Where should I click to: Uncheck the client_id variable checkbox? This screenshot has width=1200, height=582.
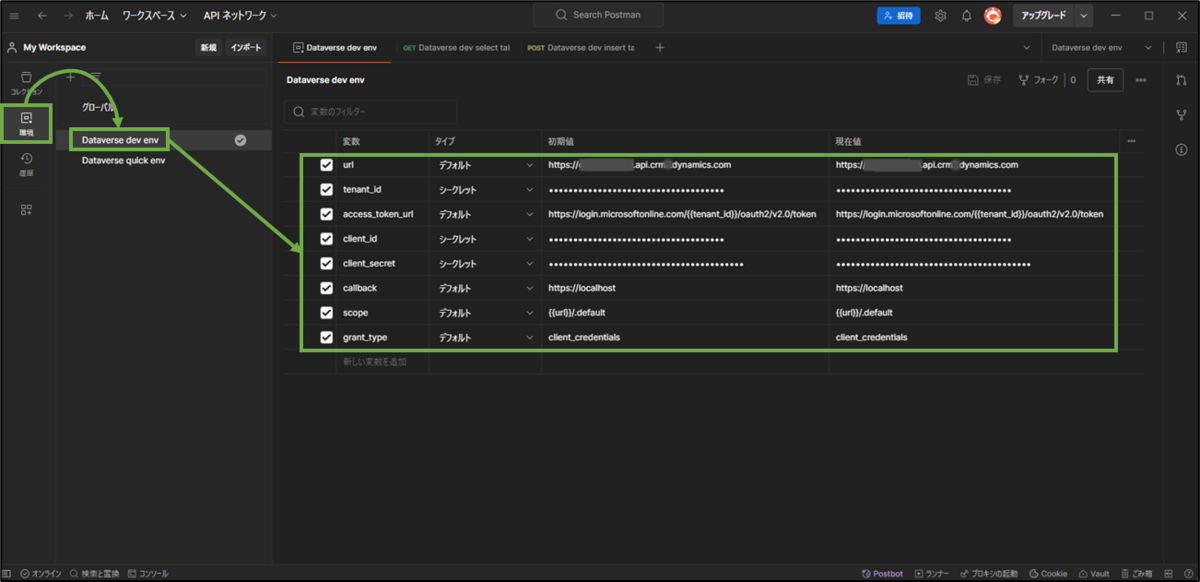326,239
